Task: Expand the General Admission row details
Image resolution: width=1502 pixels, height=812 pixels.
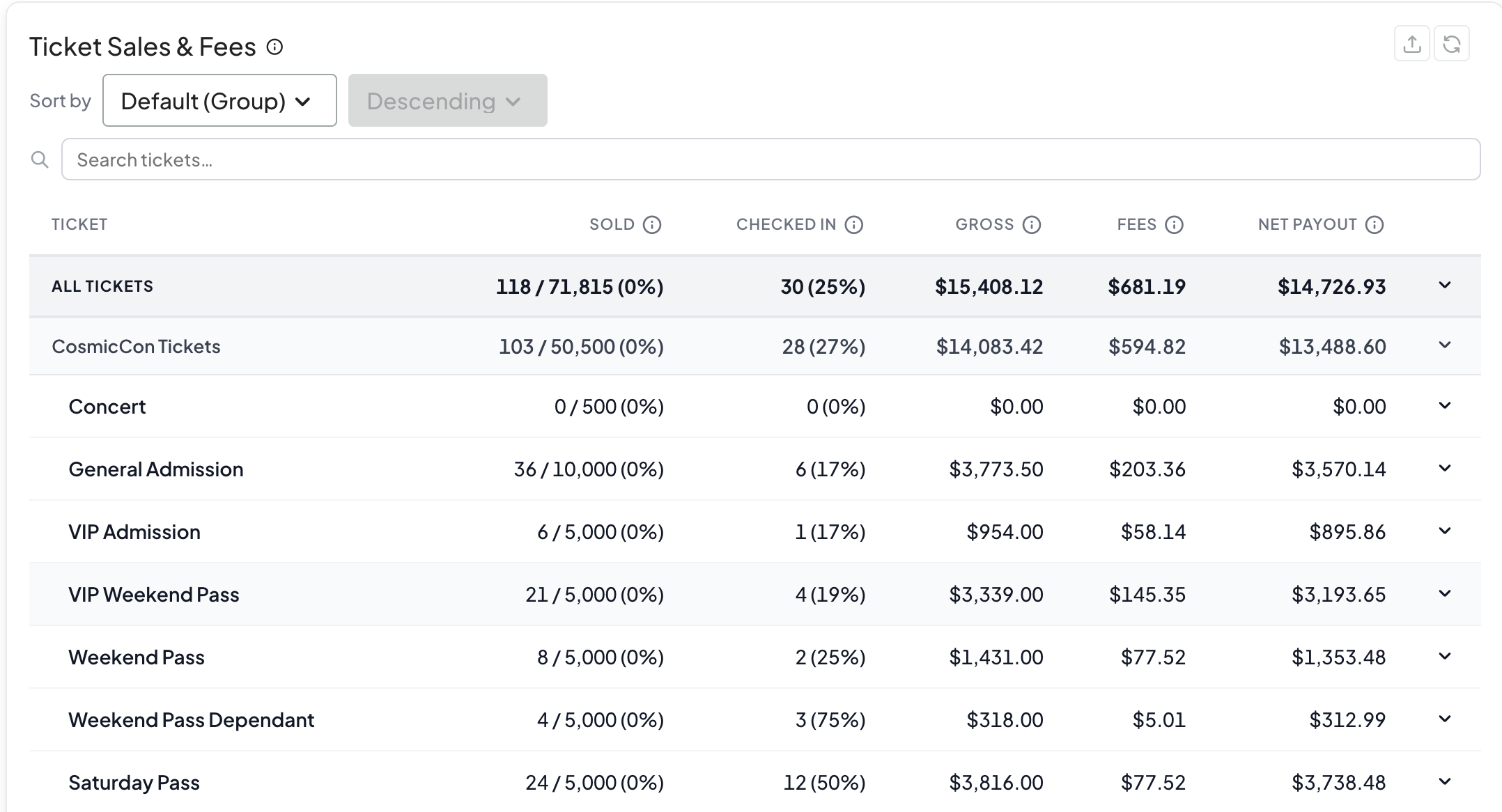Action: pyautogui.click(x=1445, y=469)
